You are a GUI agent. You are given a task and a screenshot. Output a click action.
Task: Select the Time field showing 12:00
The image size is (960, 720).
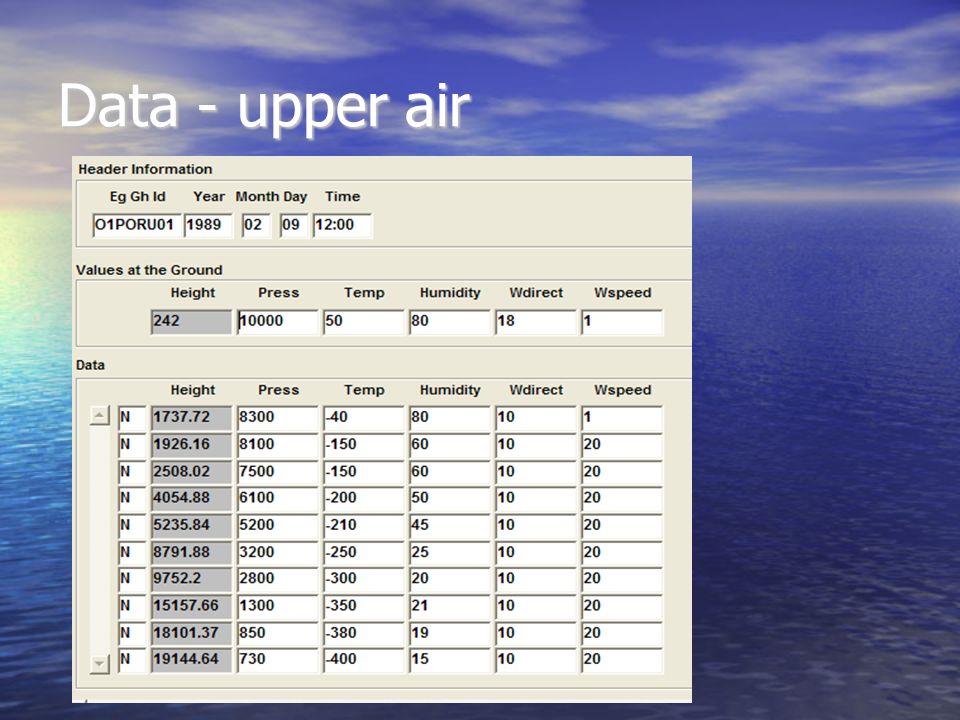(x=342, y=225)
